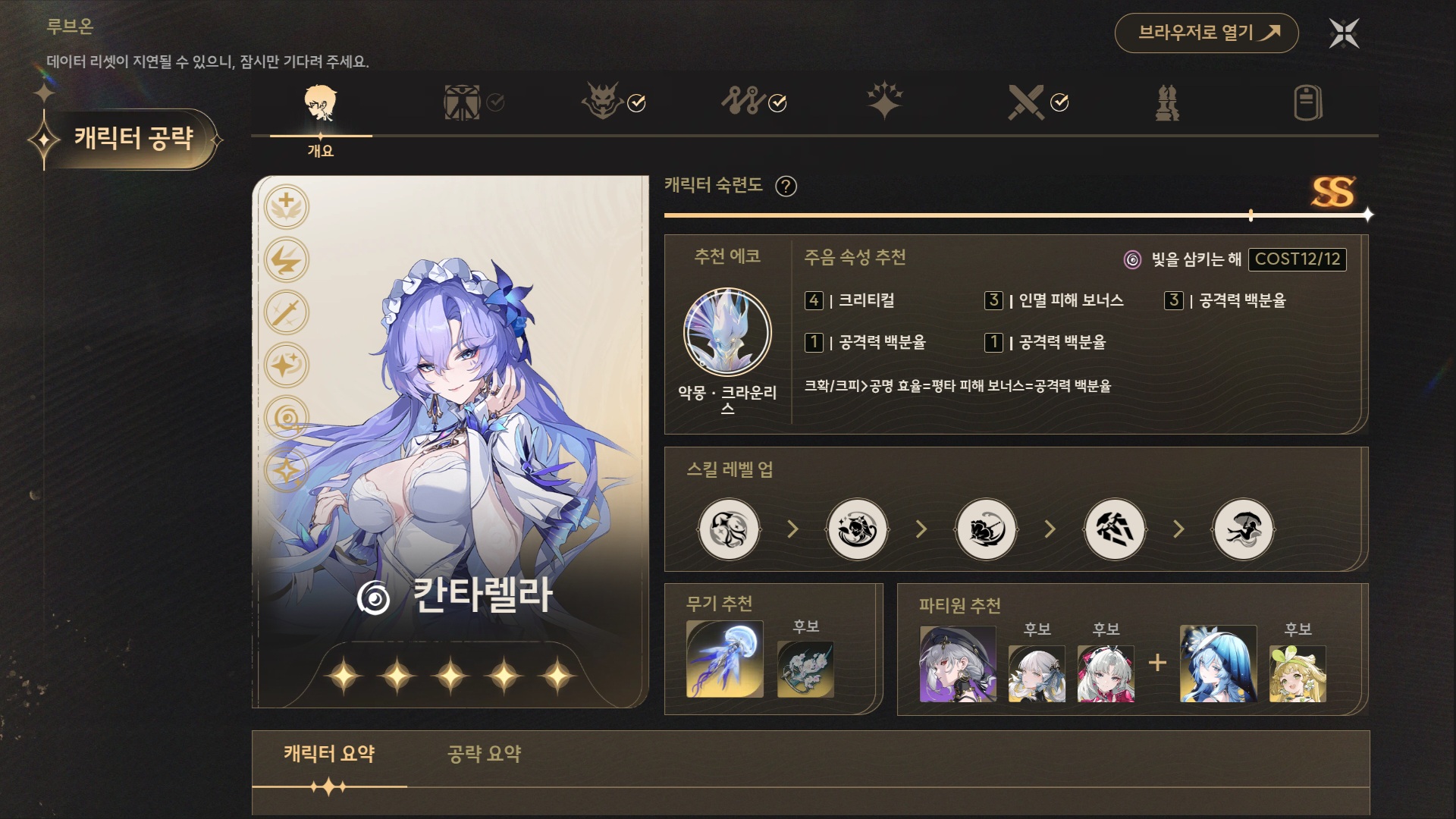The height and width of the screenshot is (819, 1456).
Task: Open the demon mask echo tab
Action: (x=601, y=101)
